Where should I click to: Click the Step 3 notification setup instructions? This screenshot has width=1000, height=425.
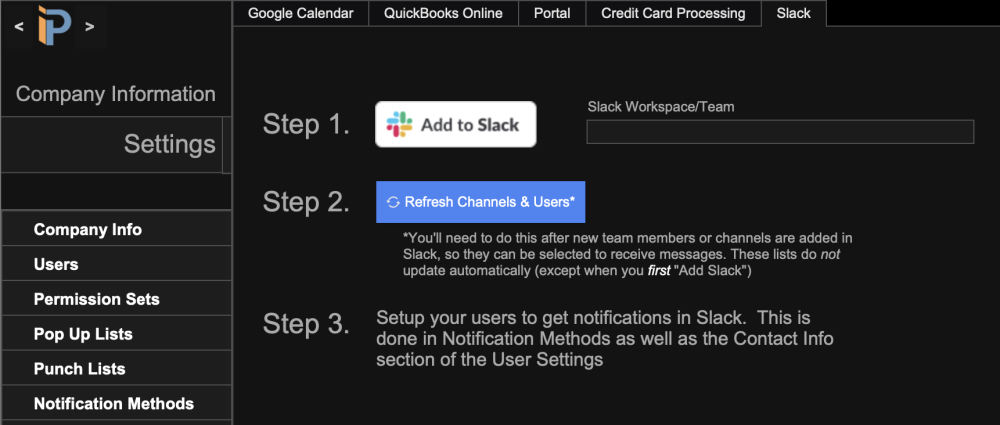pos(605,338)
